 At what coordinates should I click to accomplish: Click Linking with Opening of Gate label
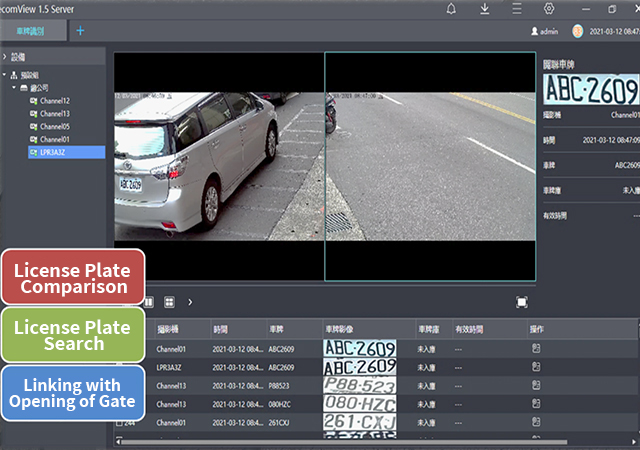click(73, 393)
